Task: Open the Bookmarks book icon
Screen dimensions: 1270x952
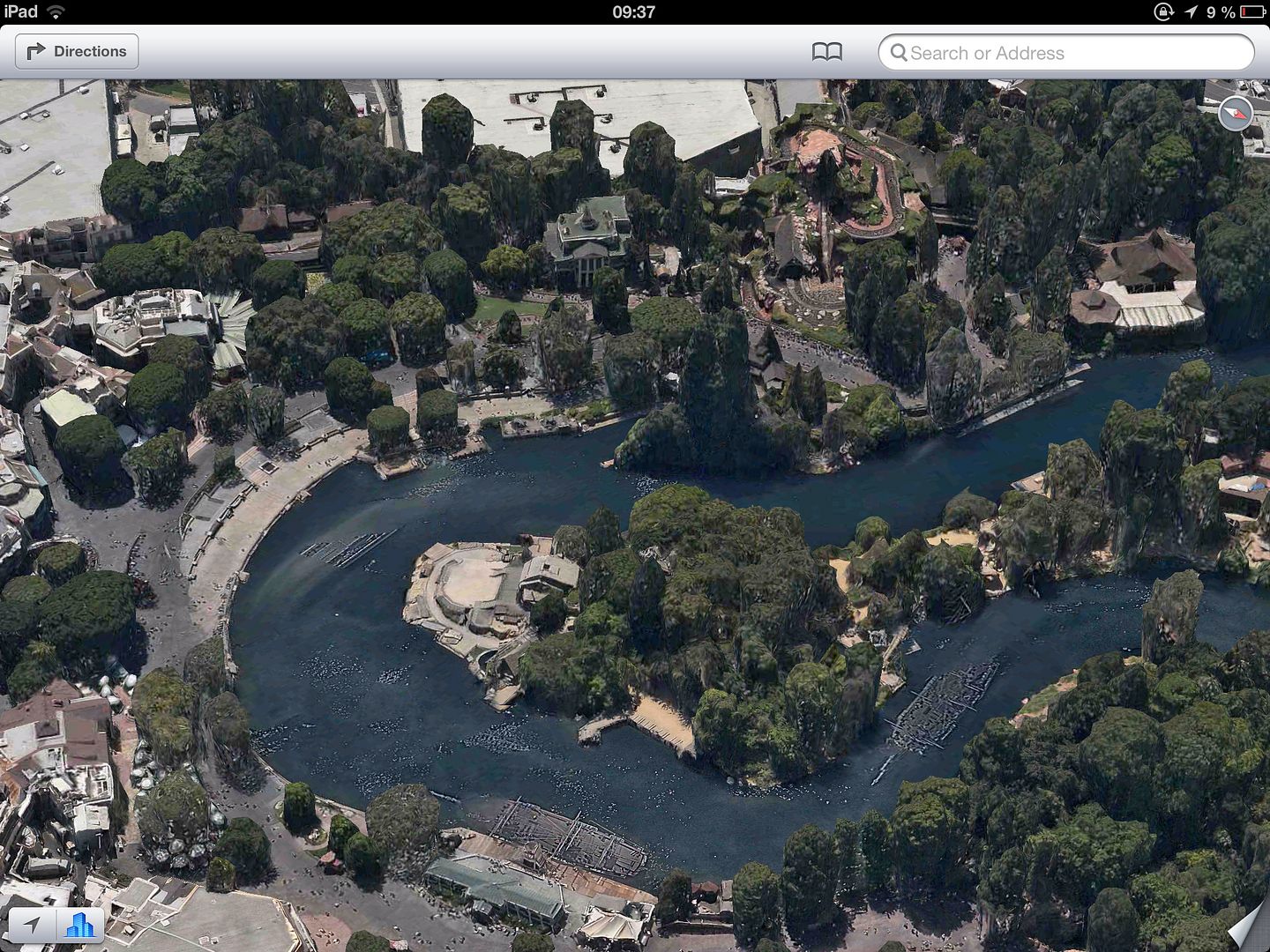Action: pyautogui.click(x=826, y=53)
